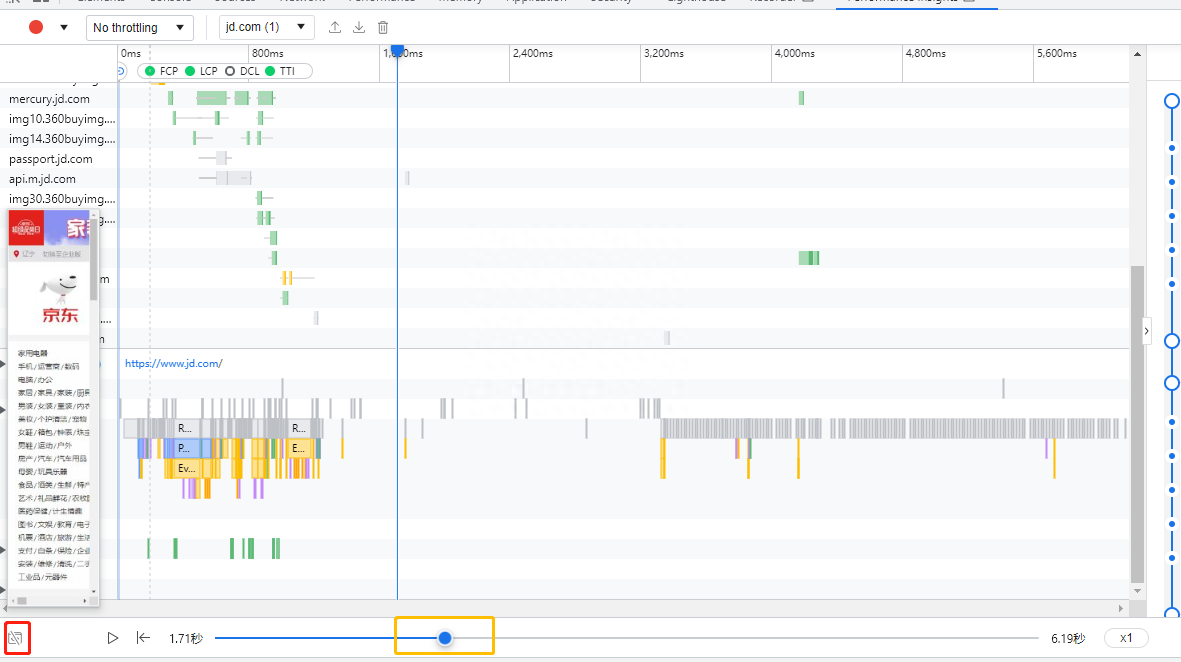Toggle the TTI metric marker

[280, 71]
